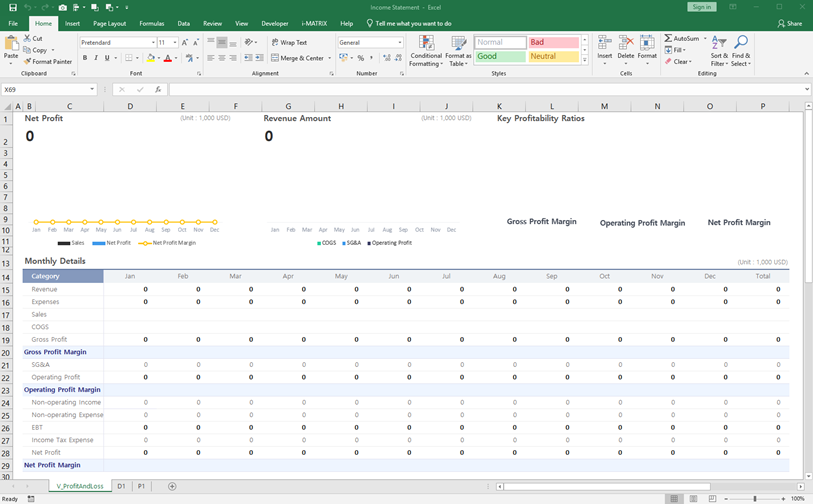Open the Pretendard font name dropdown
813x504 pixels.
pos(154,43)
